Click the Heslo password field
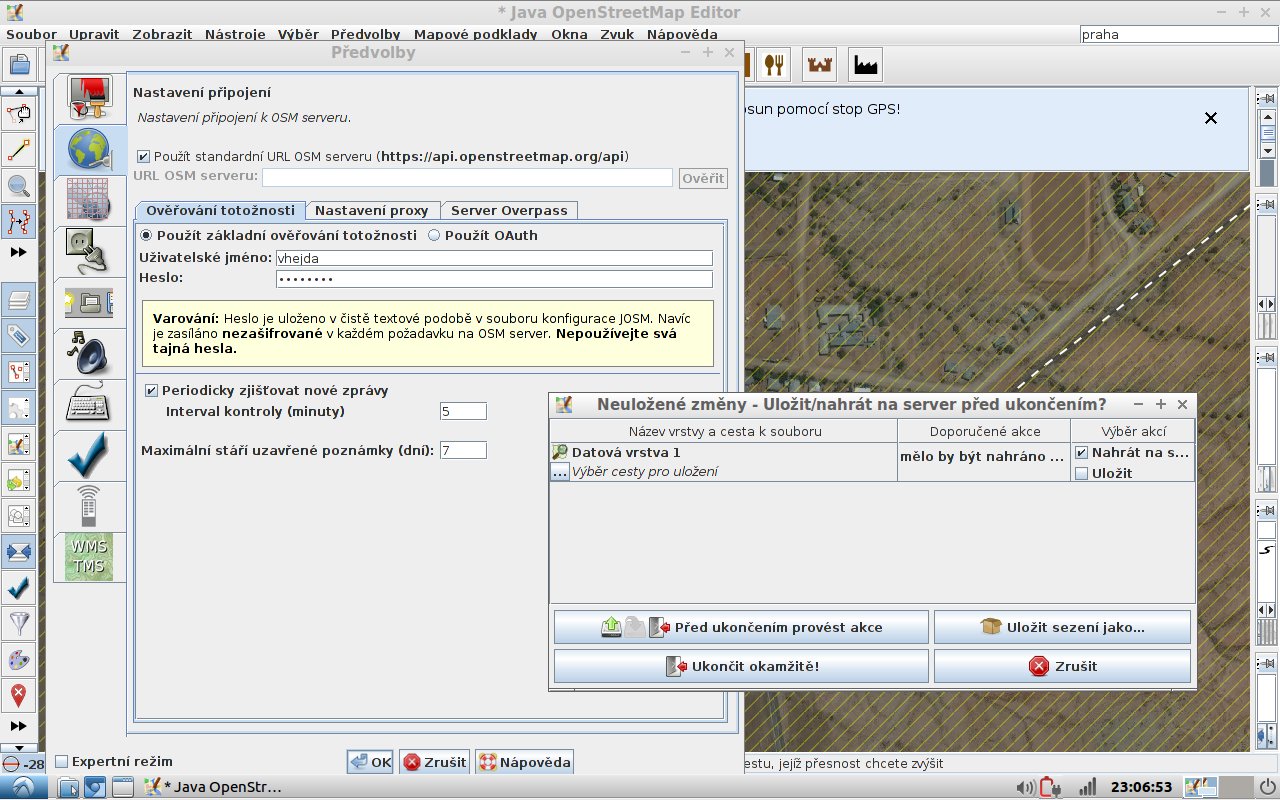1280x800 pixels. coord(494,278)
